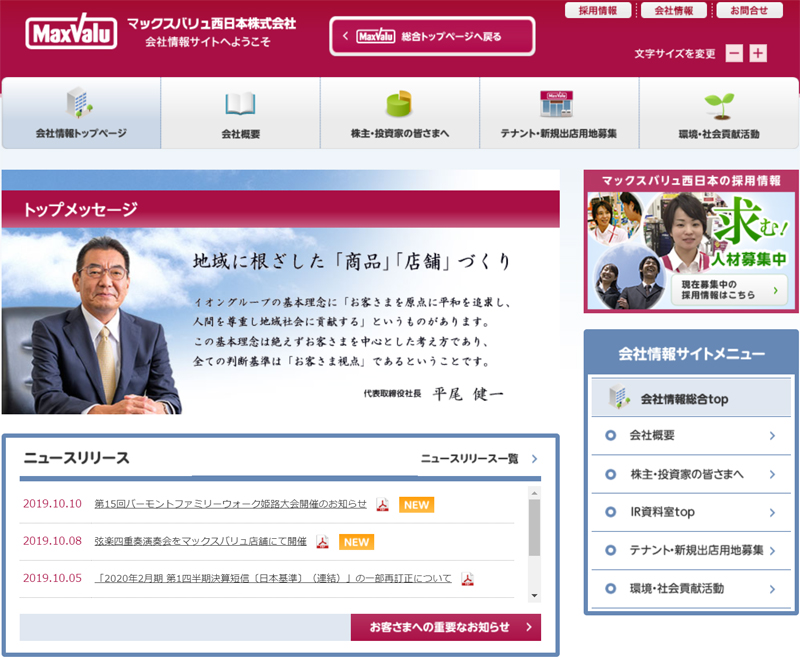
Task: Open the 会社概要 navigation tab
Action: click(240, 113)
